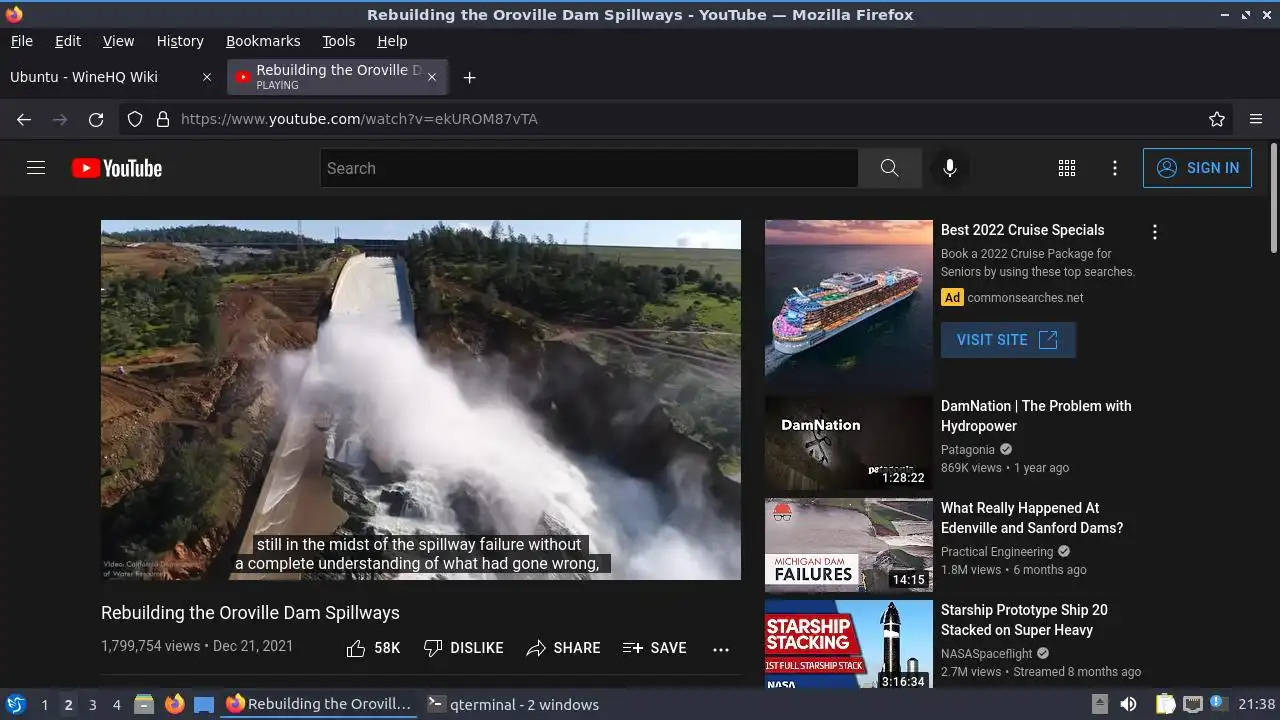The width and height of the screenshot is (1280, 720).
Task: Share the video
Action: (x=563, y=648)
